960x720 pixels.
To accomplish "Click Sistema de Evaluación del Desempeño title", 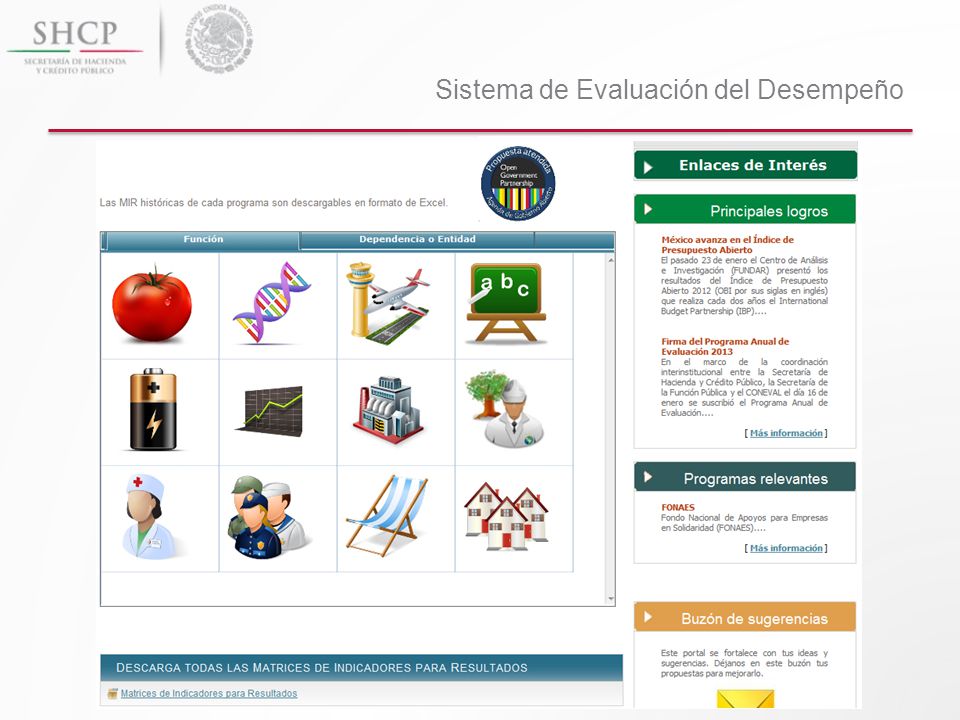I will click(669, 89).
